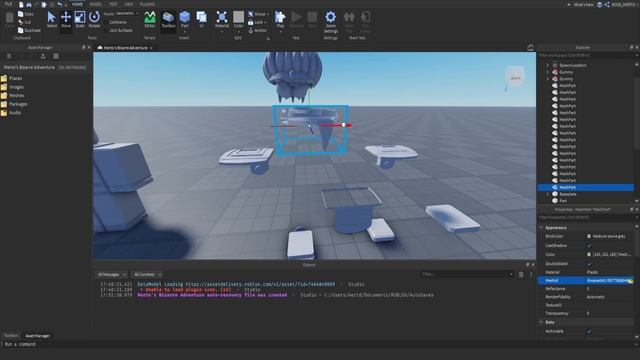The width and height of the screenshot is (640, 360).
Task: Close the game's viewport document tab
Action: click(x=151, y=48)
